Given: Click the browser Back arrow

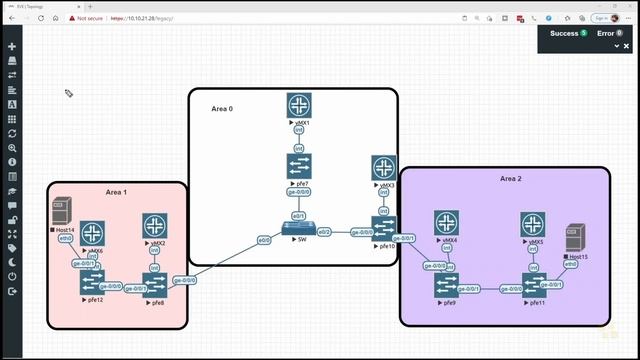Looking at the screenshot, I should pyautogui.click(x=11, y=18).
